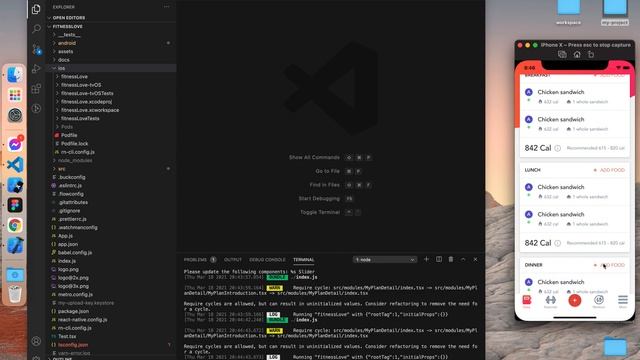Expand the src folder
The width and height of the screenshot is (640, 360).
62,169
